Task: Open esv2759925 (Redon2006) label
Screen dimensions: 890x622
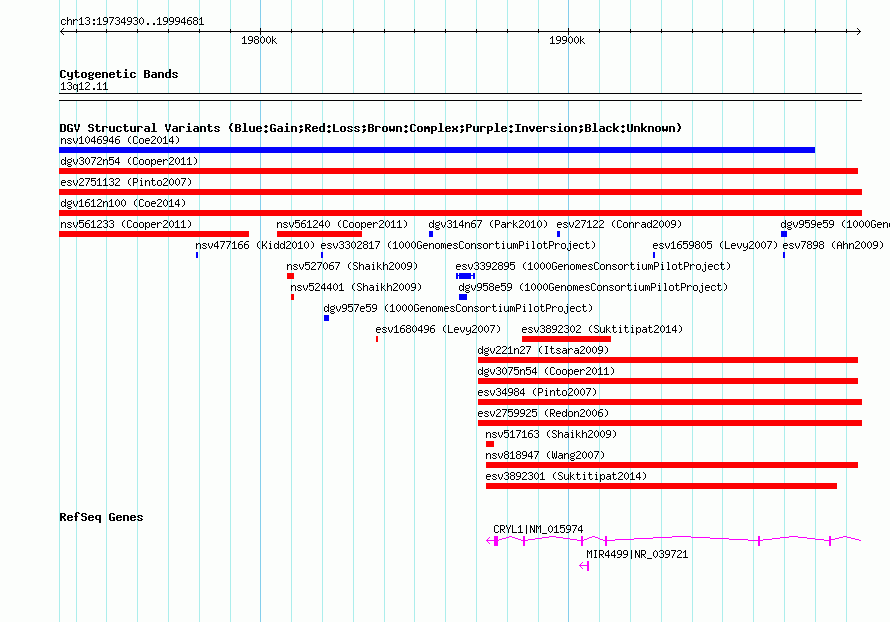Action: pos(543,413)
